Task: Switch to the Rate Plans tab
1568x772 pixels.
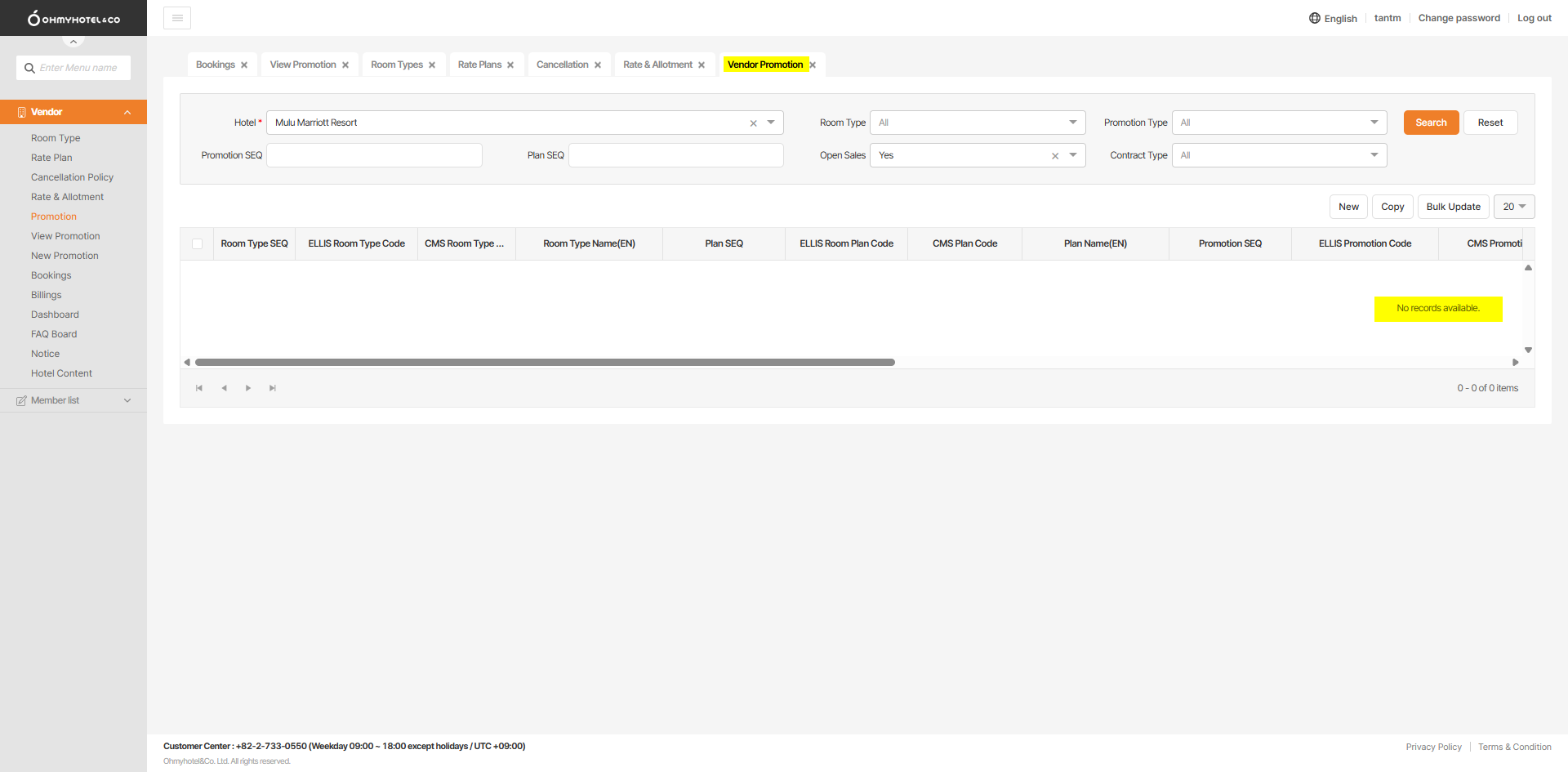Action: [x=479, y=65]
